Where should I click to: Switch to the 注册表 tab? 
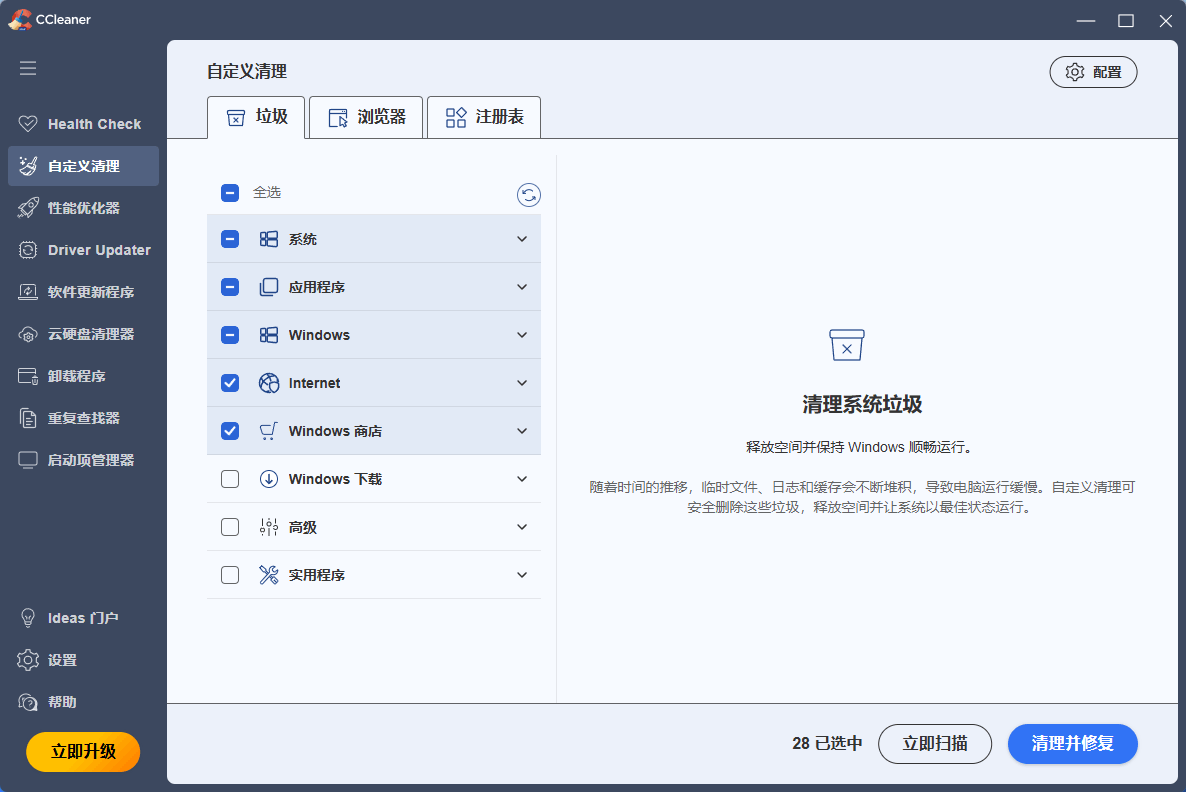tap(484, 117)
